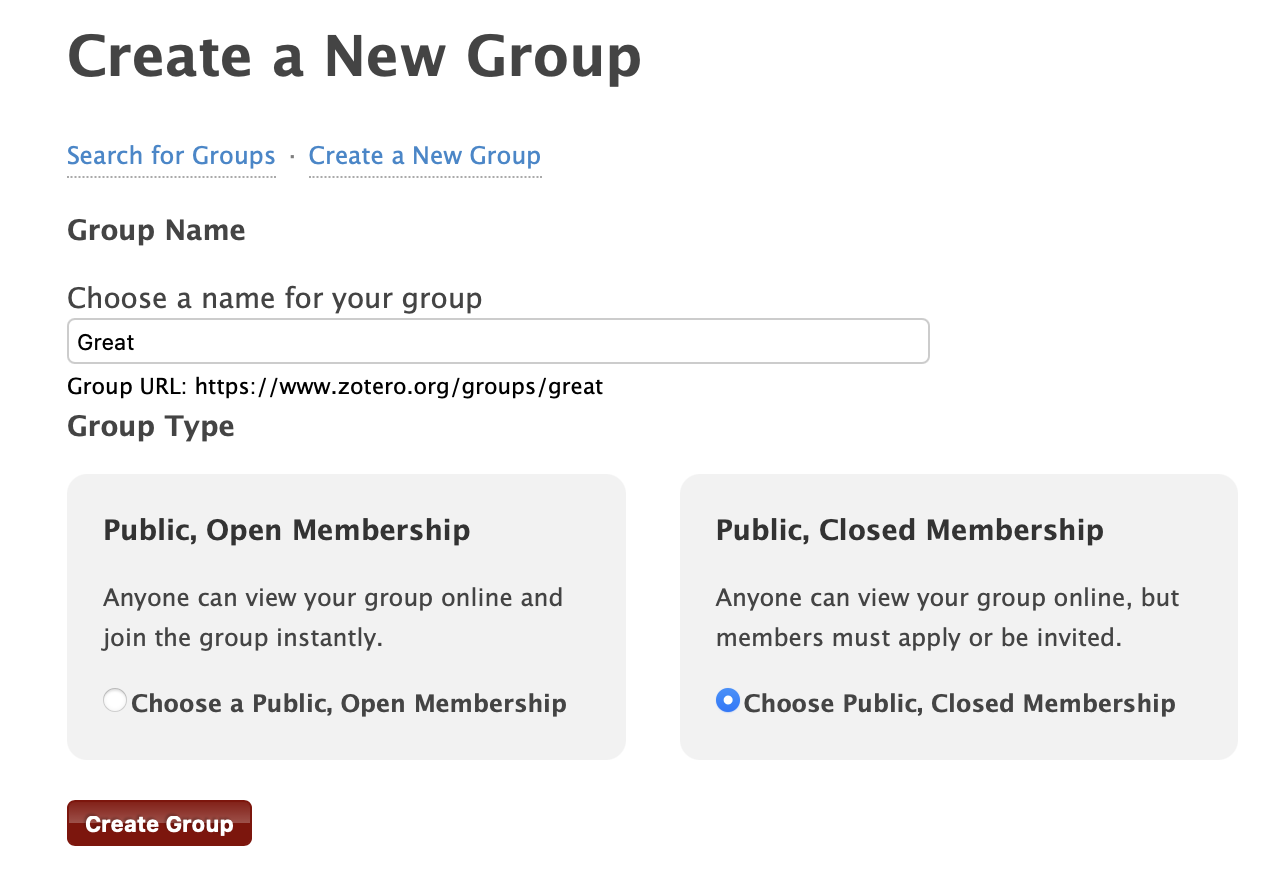Select the Public, Open Membership radio button
The width and height of the screenshot is (1266, 870).
click(115, 701)
